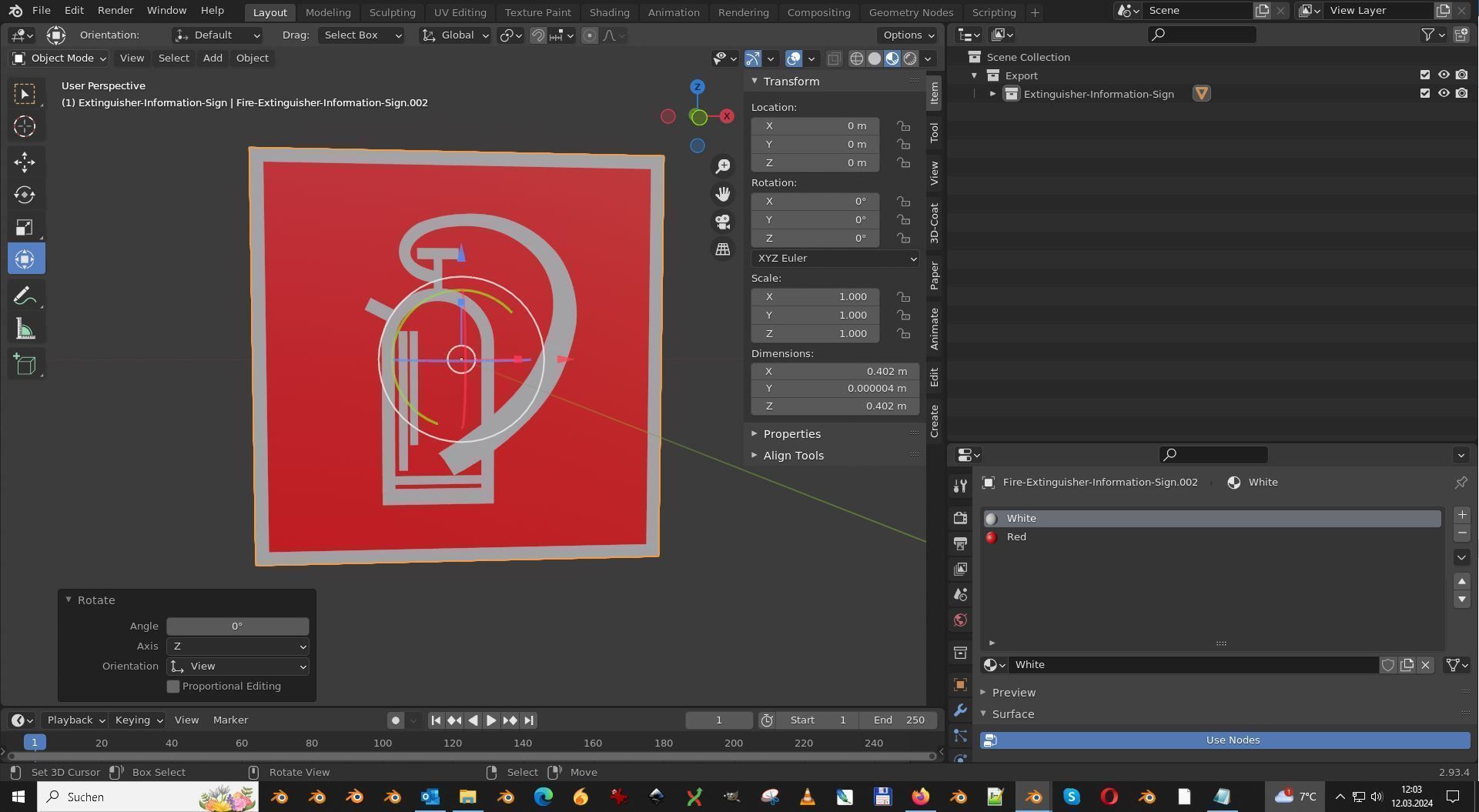Select the Red material slot
This screenshot has width=1479, height=812.
[1016, 537]
